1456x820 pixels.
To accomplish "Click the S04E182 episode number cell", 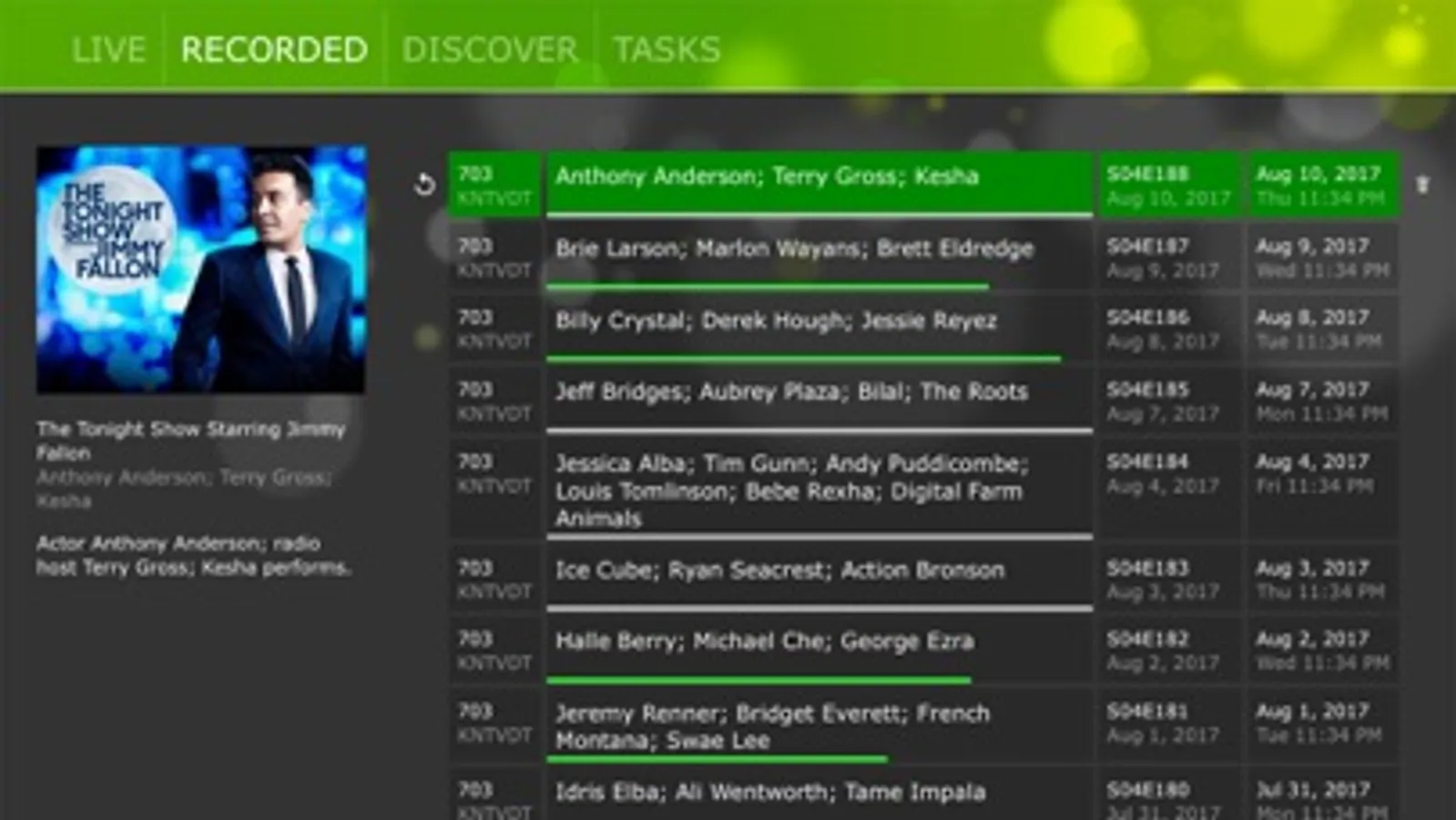I will click(1168, 650).
